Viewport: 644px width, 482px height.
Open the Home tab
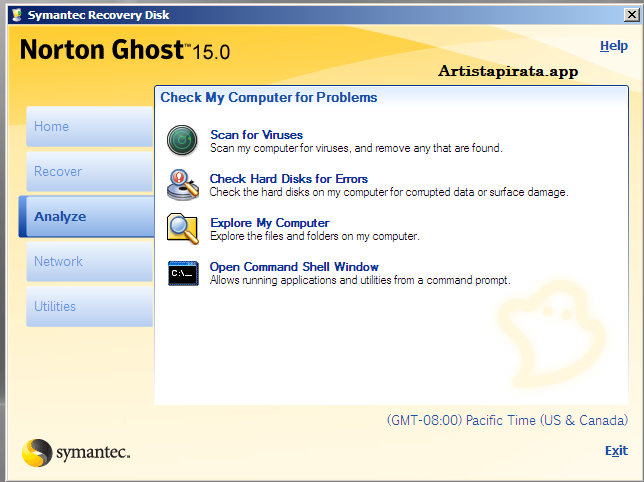(90, 126)
